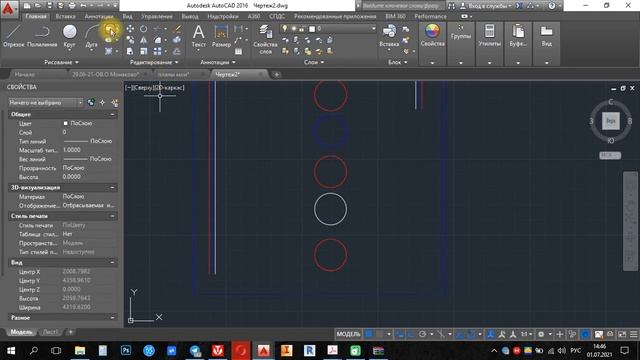Expand the Слои panel dropdown
640x360 pixels.
[314, 62]
